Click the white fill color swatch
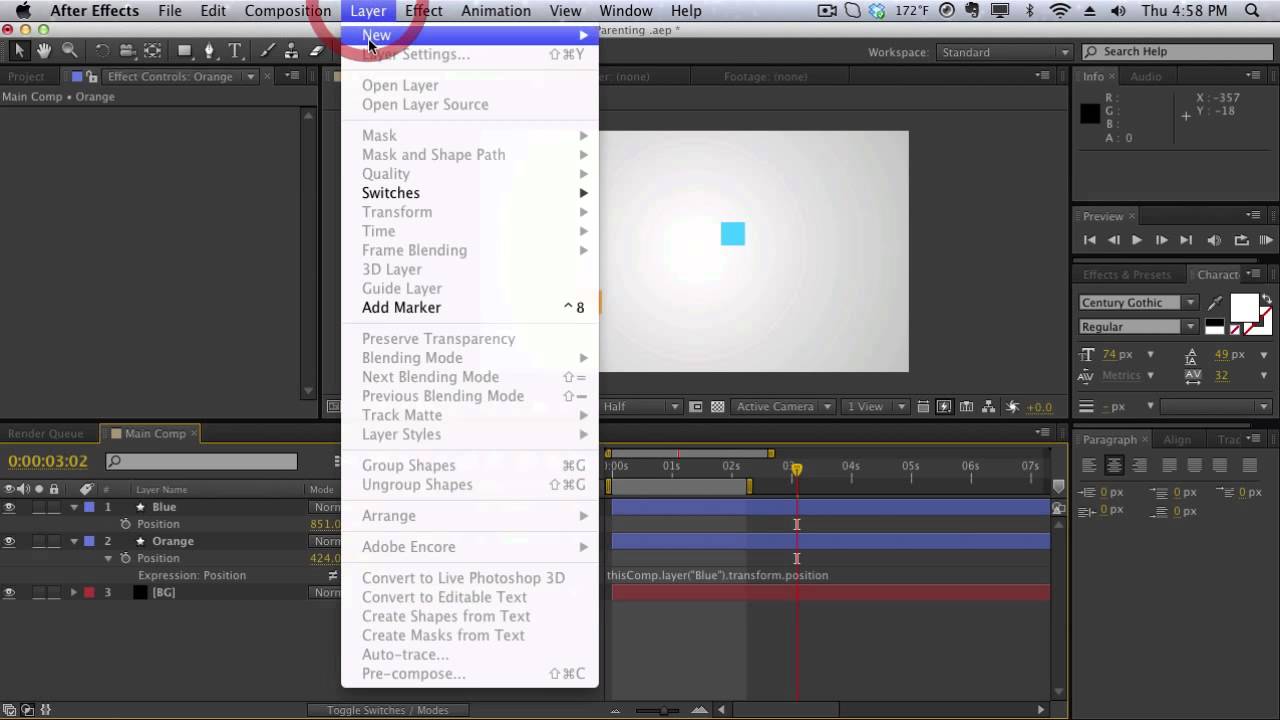 [1244, 308]
